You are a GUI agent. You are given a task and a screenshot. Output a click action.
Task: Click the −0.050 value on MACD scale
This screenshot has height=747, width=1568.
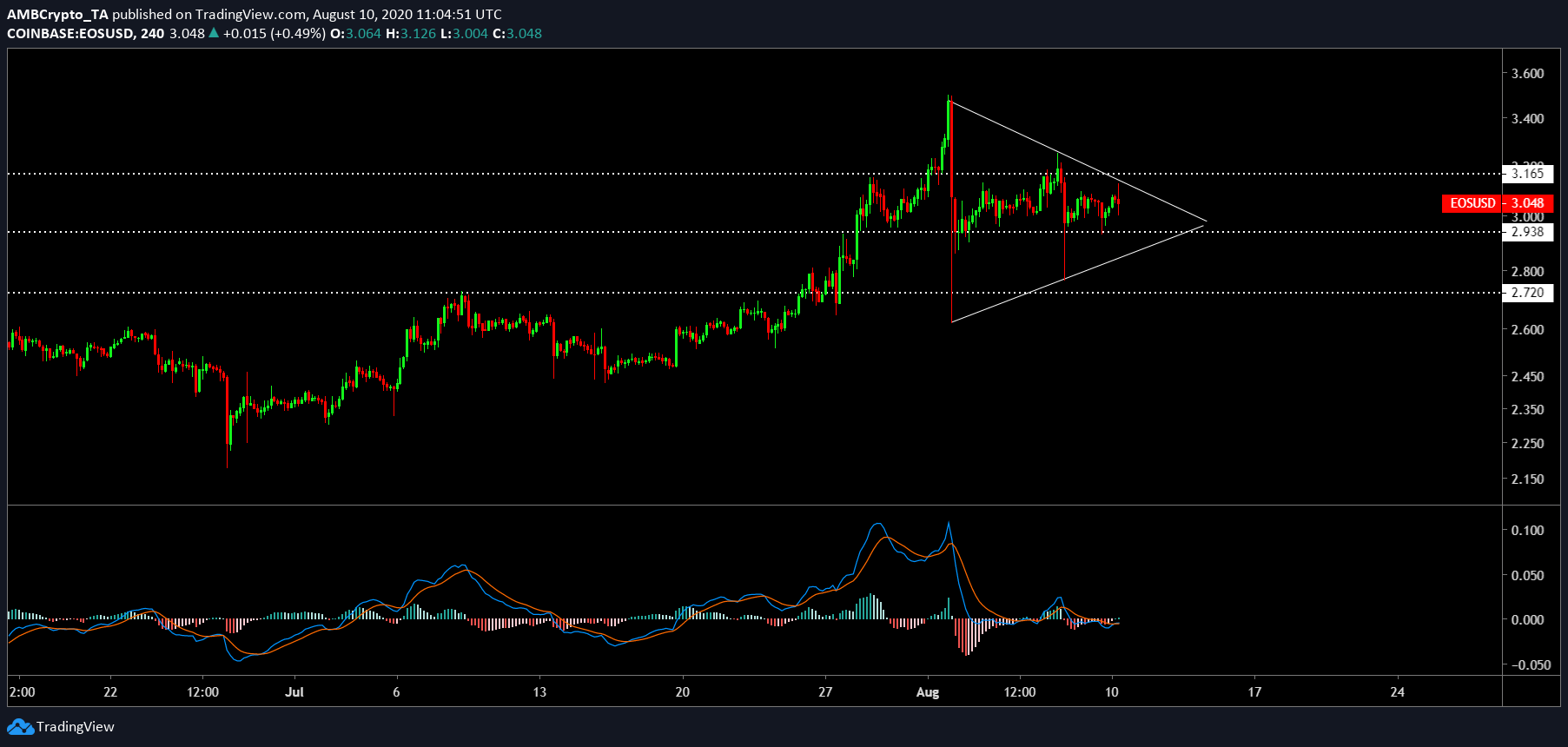1531,665
